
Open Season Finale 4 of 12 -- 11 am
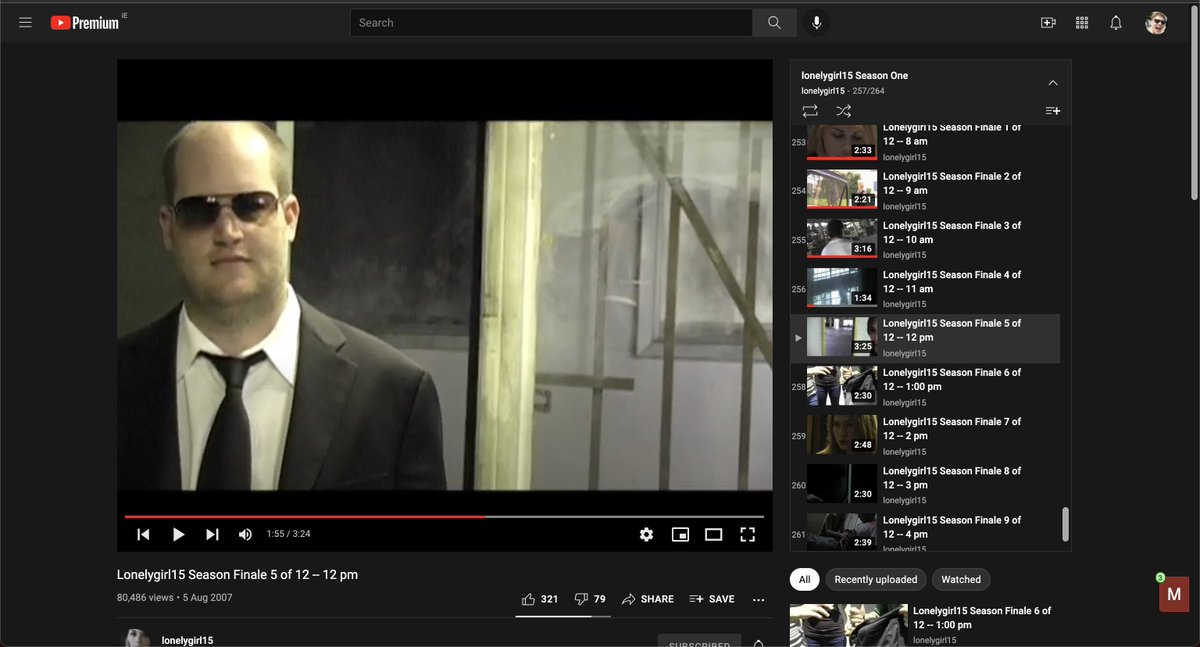tap(925, 289)
